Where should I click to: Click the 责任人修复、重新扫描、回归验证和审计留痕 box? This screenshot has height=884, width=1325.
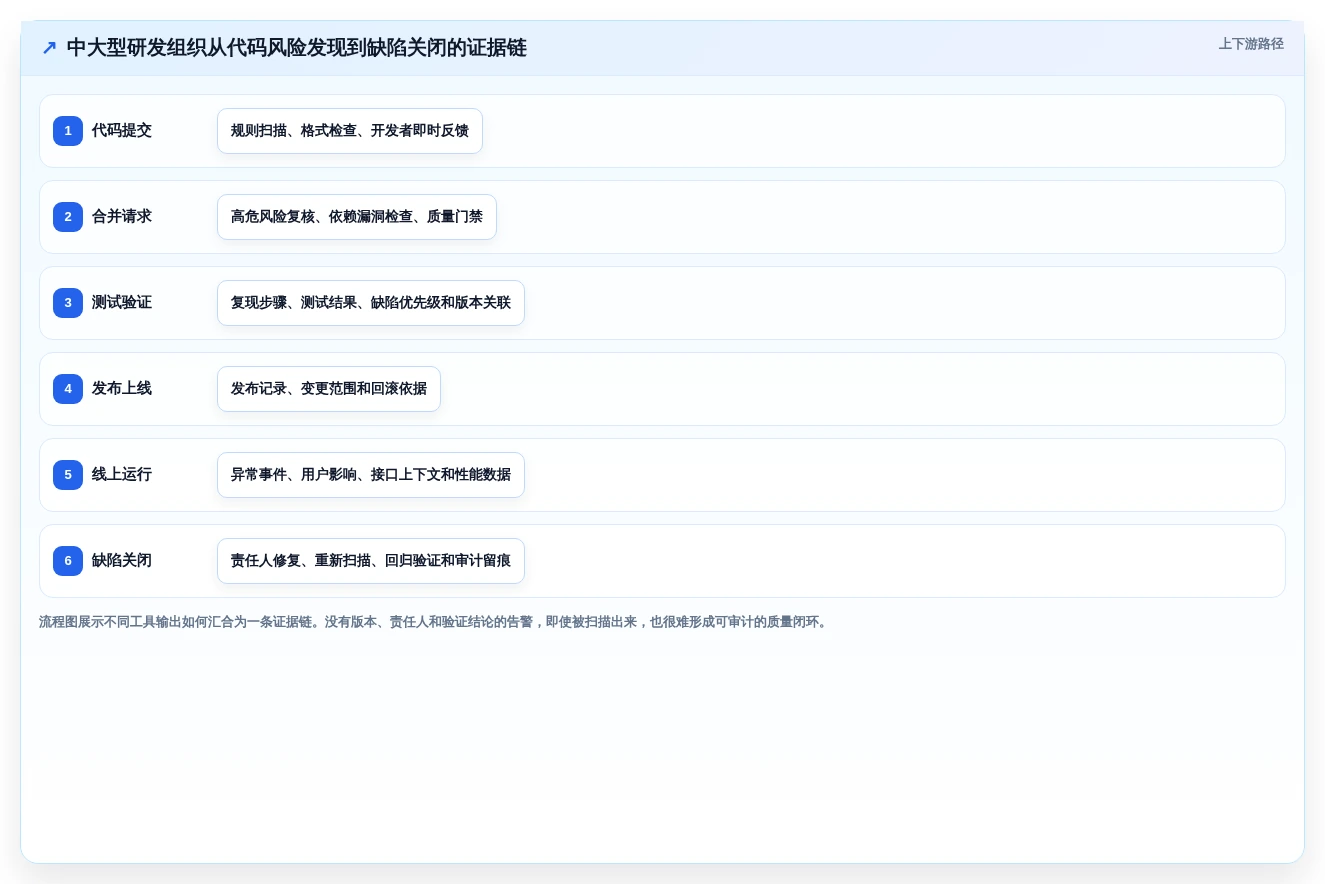click(371, 561)
